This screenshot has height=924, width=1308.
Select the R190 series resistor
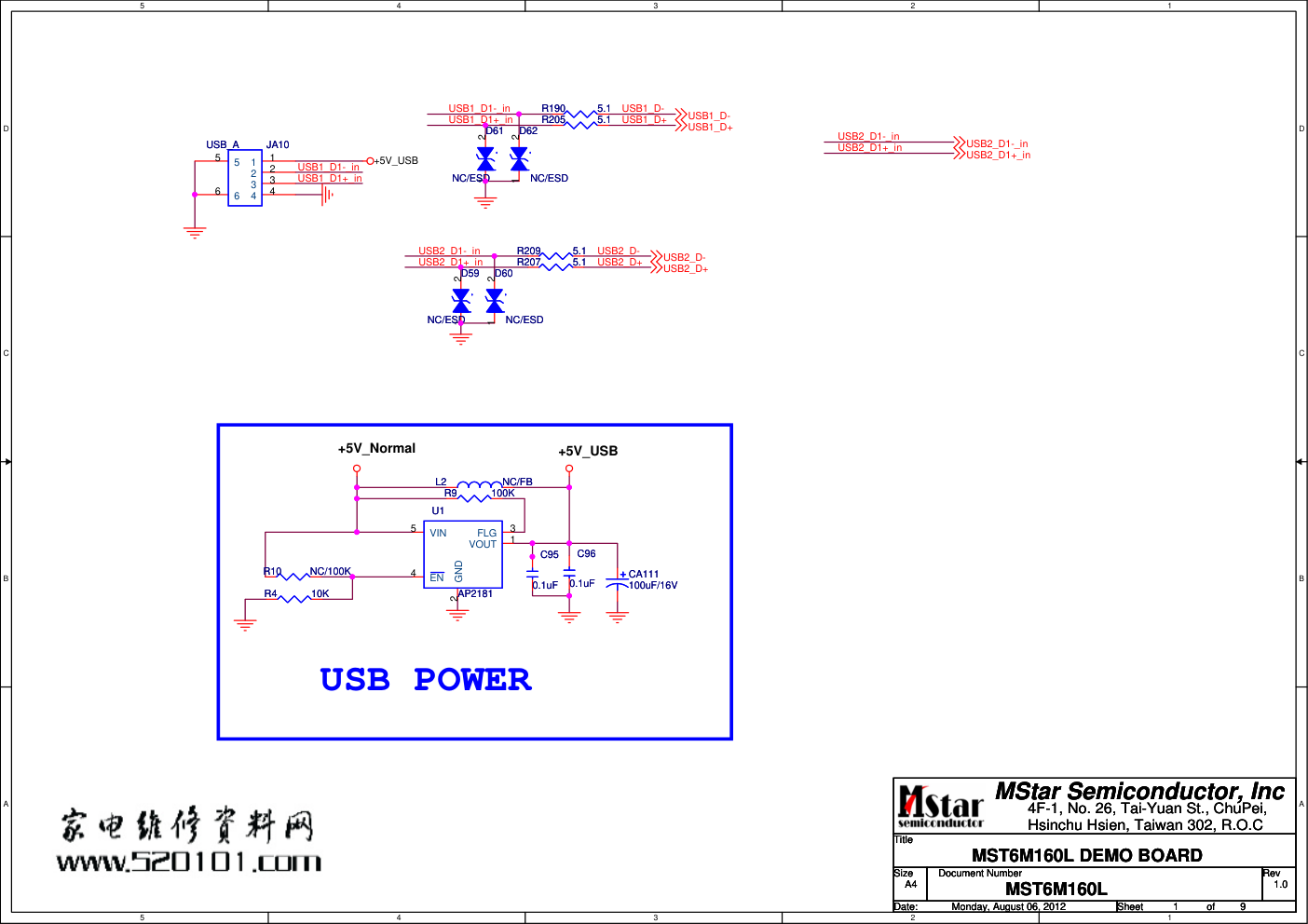[581, 114]
